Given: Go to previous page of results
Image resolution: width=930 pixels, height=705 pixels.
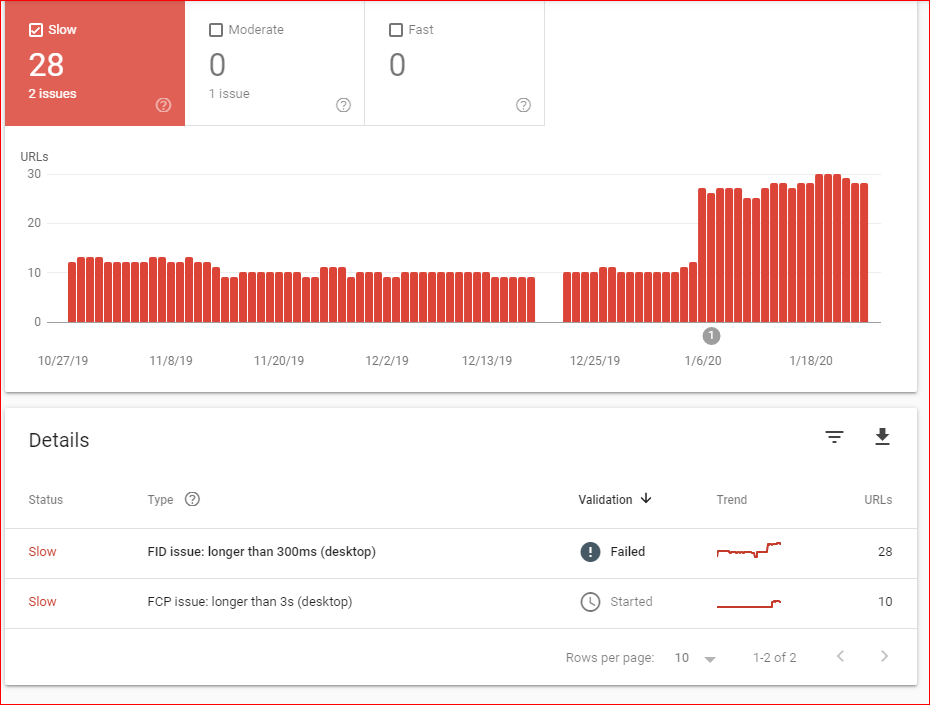Looking at the screenshot, I should (x=840, y=656).
